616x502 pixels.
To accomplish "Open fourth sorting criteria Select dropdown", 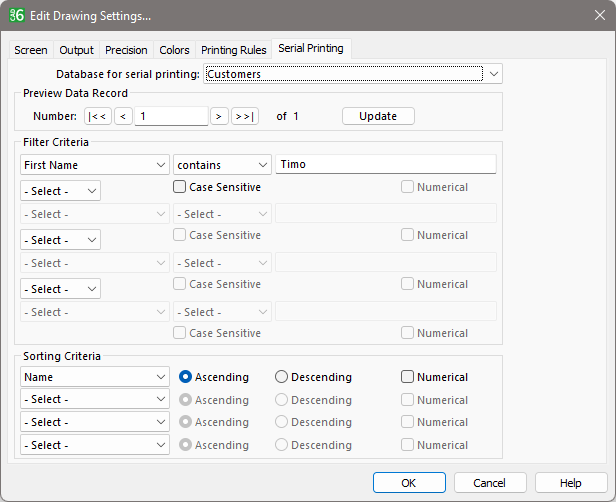I will [95, 445].
